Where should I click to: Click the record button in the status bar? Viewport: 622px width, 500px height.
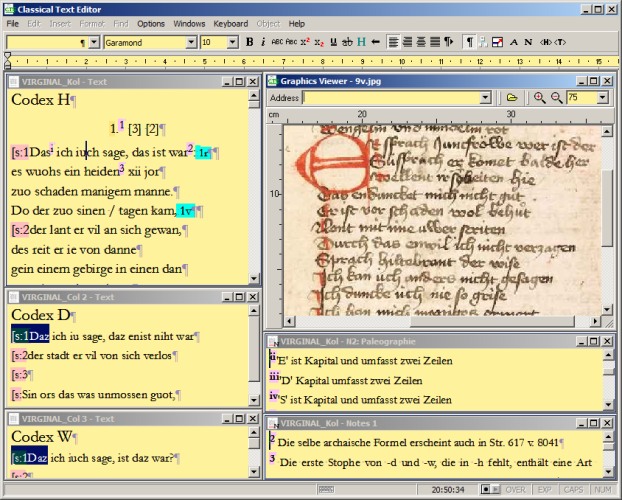[x=485, y=489]
